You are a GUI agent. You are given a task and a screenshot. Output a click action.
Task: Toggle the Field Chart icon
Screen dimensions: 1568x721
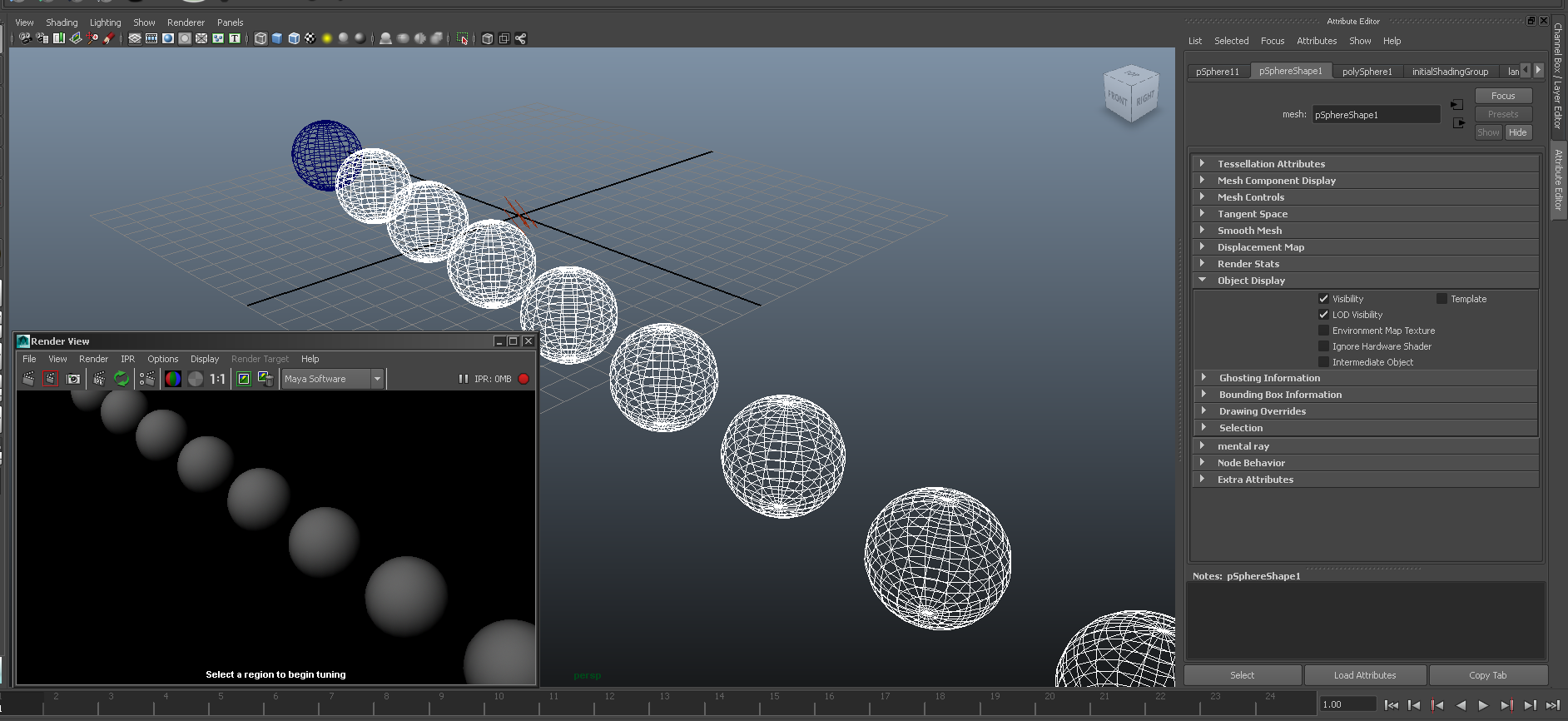(201, 38)
